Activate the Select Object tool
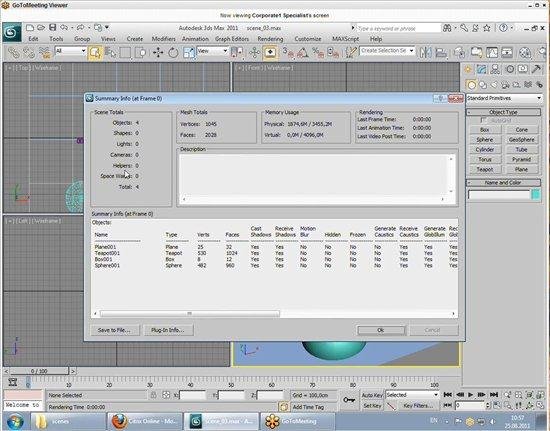The width and height of the screenshot is (550, 431). pos(95,53)
